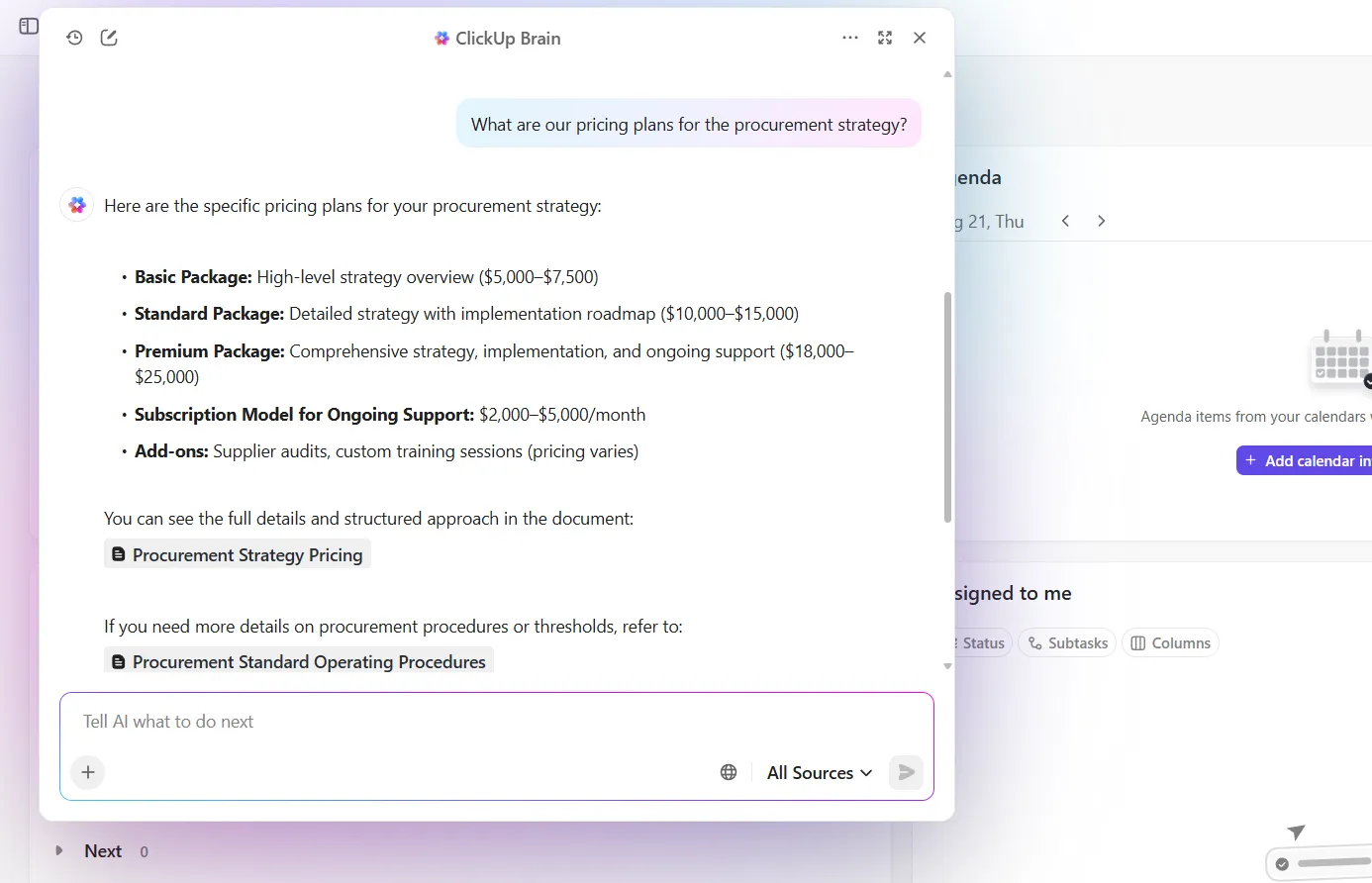This screenshot has width=1372, height=883.
Task: Start a new chat with edit icon
Action: (x=109, y=38)
